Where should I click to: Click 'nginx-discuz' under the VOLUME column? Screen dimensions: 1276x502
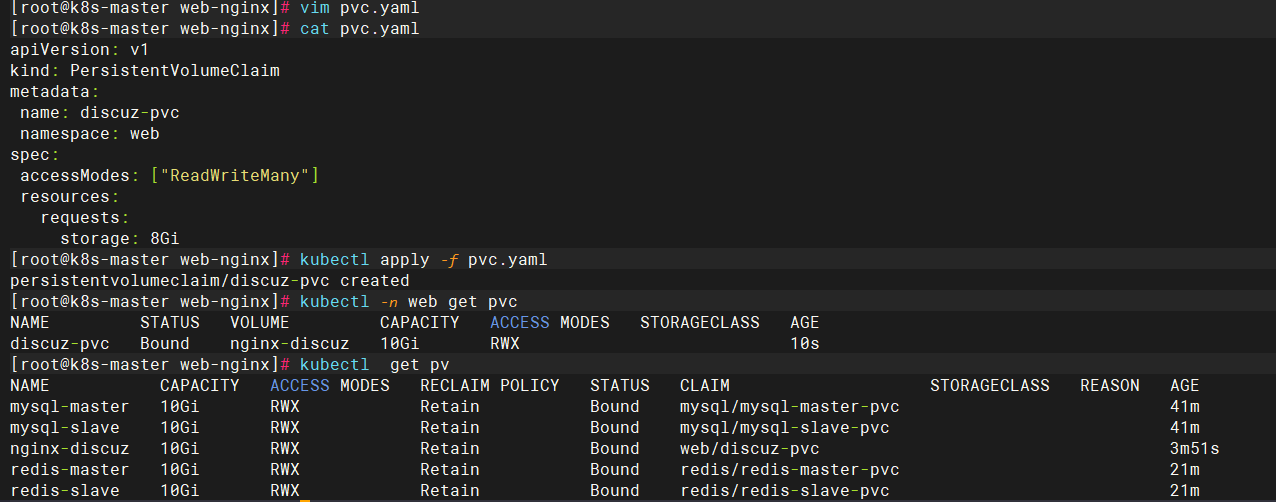click(x=290, y=344)
